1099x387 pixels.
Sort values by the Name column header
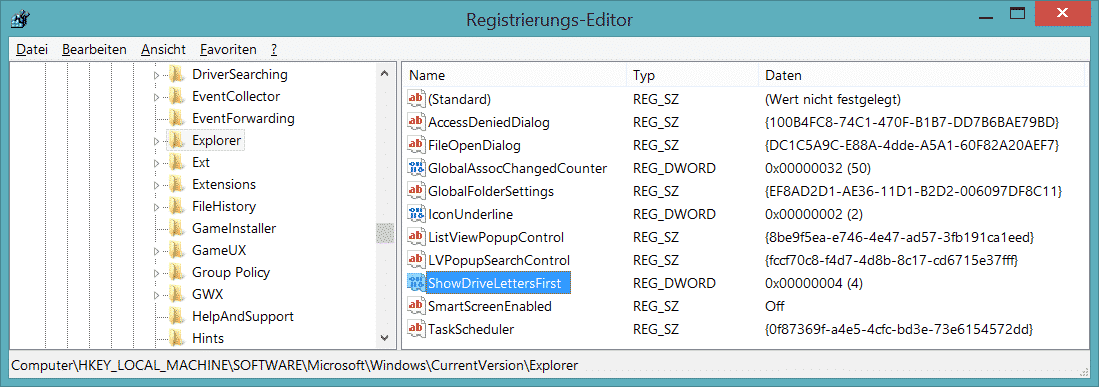(x=514, y=75)
